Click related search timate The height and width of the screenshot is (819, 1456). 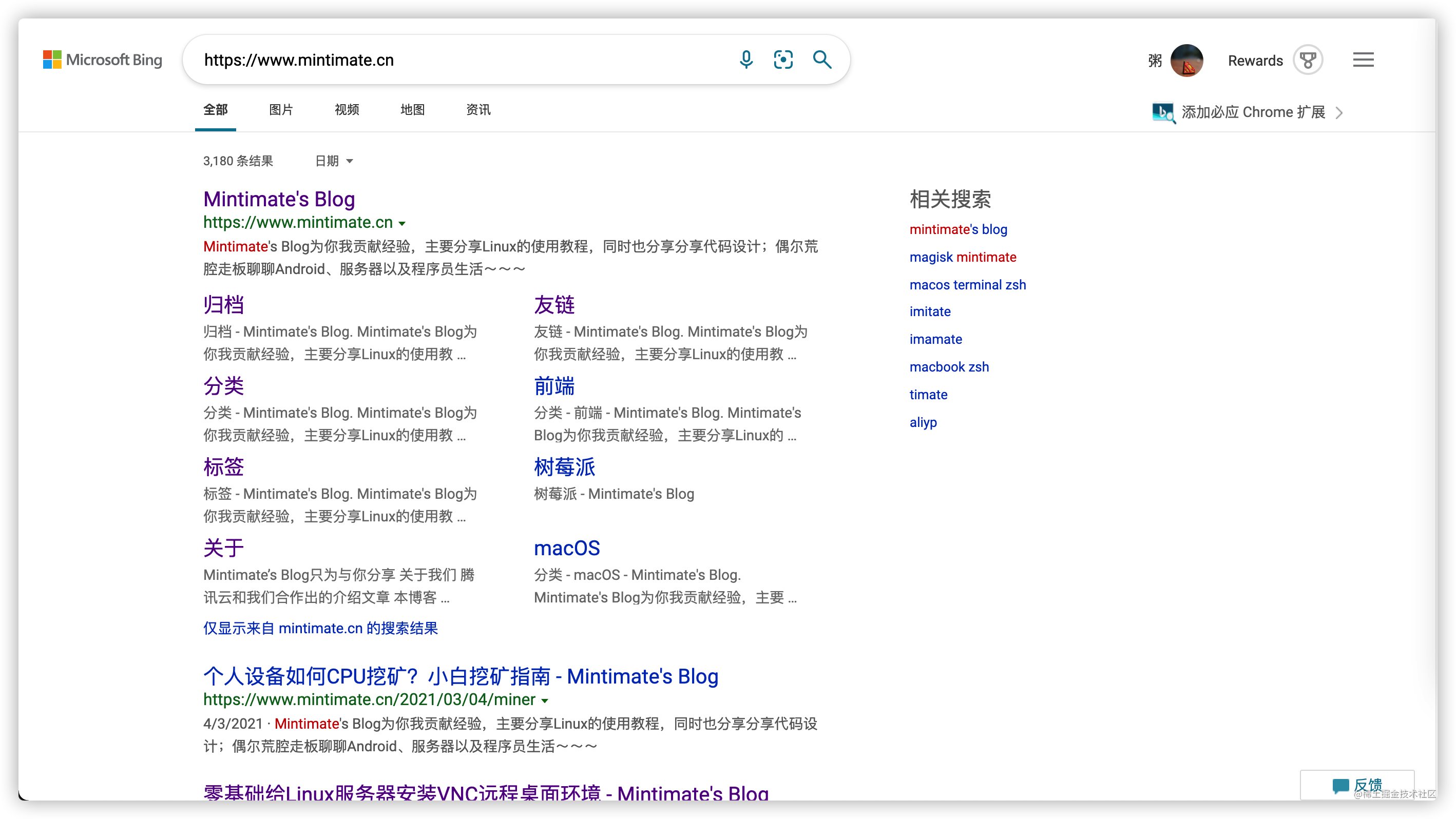[x=928, y=395]
